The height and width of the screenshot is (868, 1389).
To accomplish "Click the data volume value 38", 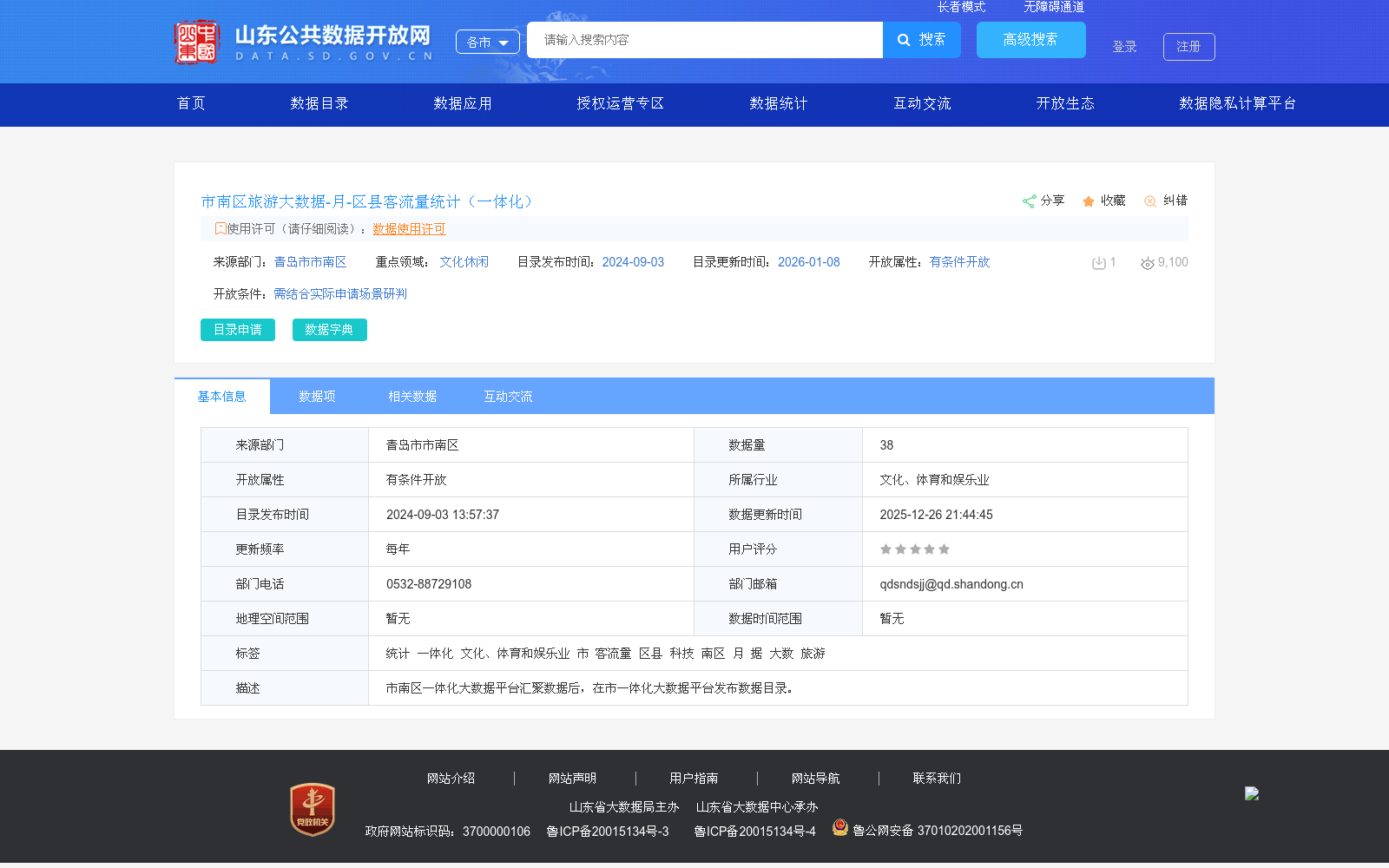I will click(x=886, y=445).
